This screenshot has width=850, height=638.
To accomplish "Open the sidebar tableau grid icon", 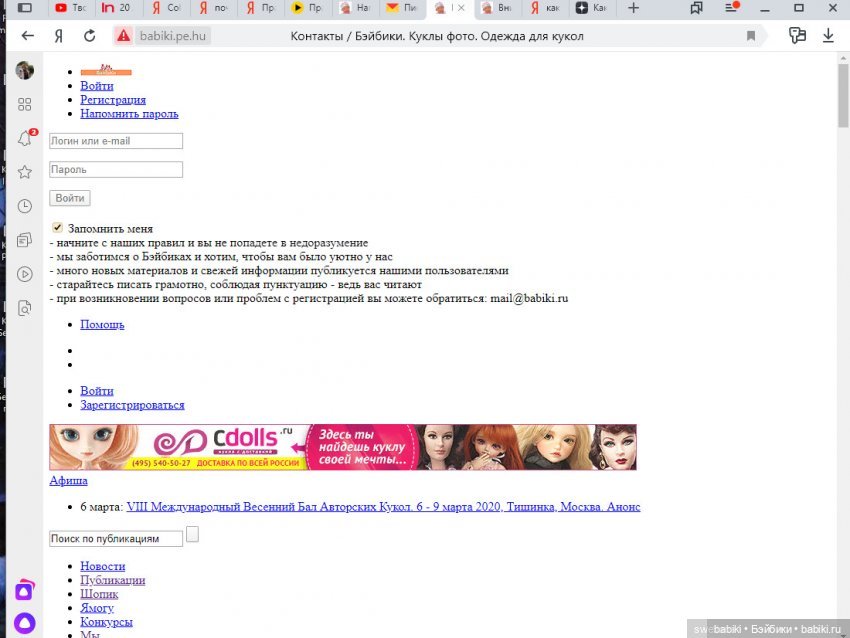I will 25,104.
